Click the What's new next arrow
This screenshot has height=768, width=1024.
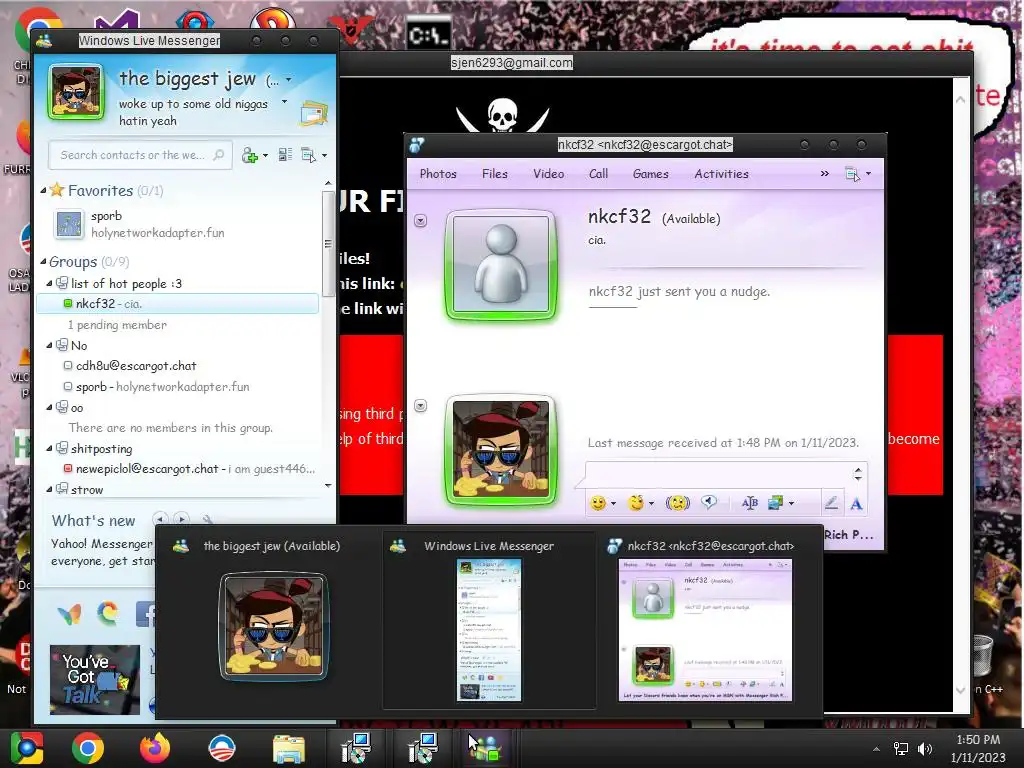click(182, 519)
